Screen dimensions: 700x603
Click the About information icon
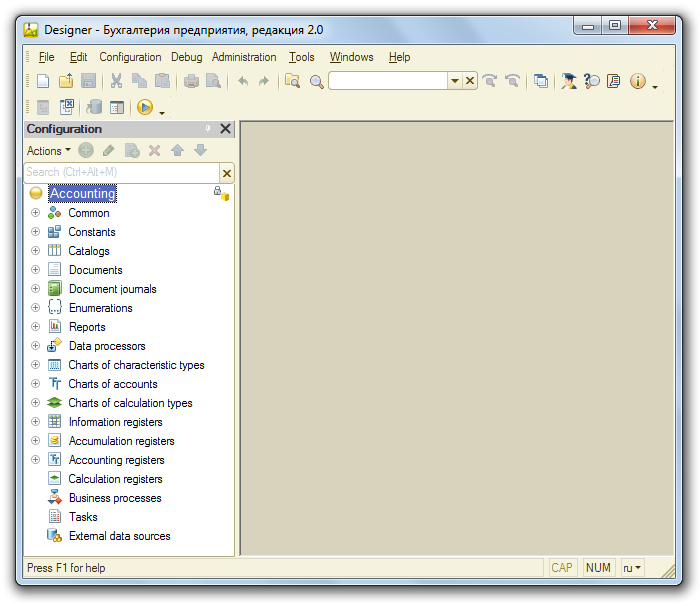pyautogui.click(x=638, y=81)
